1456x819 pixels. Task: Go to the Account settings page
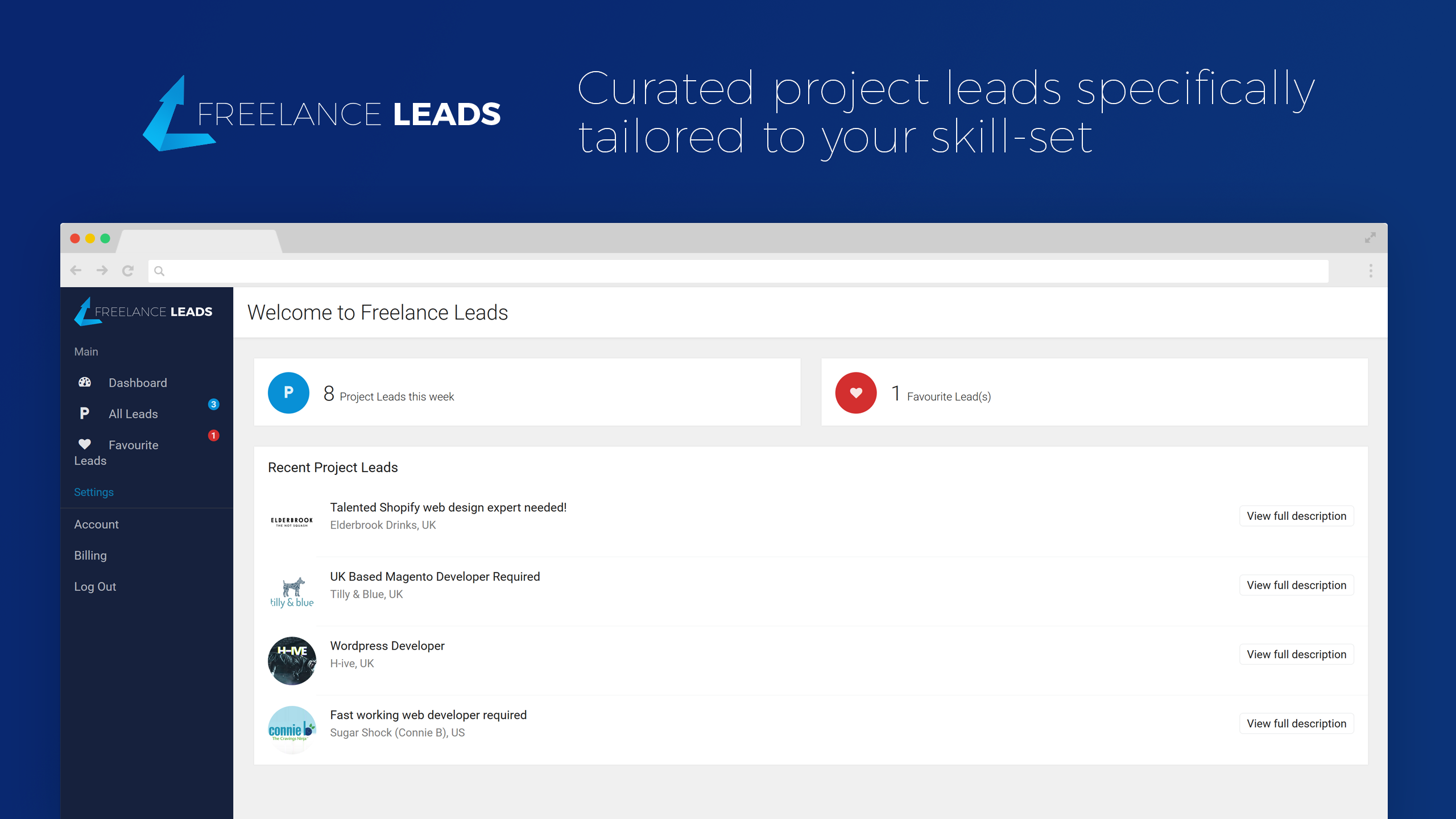[x=96, y=524]
